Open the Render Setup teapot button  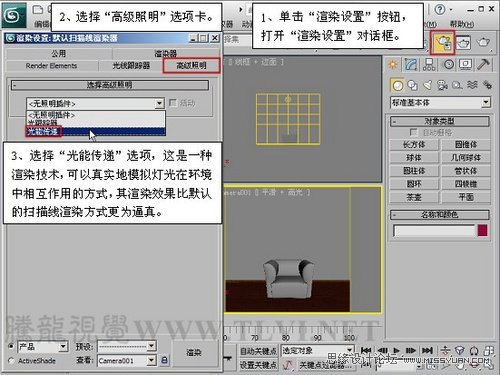click(x=443, y=42)
